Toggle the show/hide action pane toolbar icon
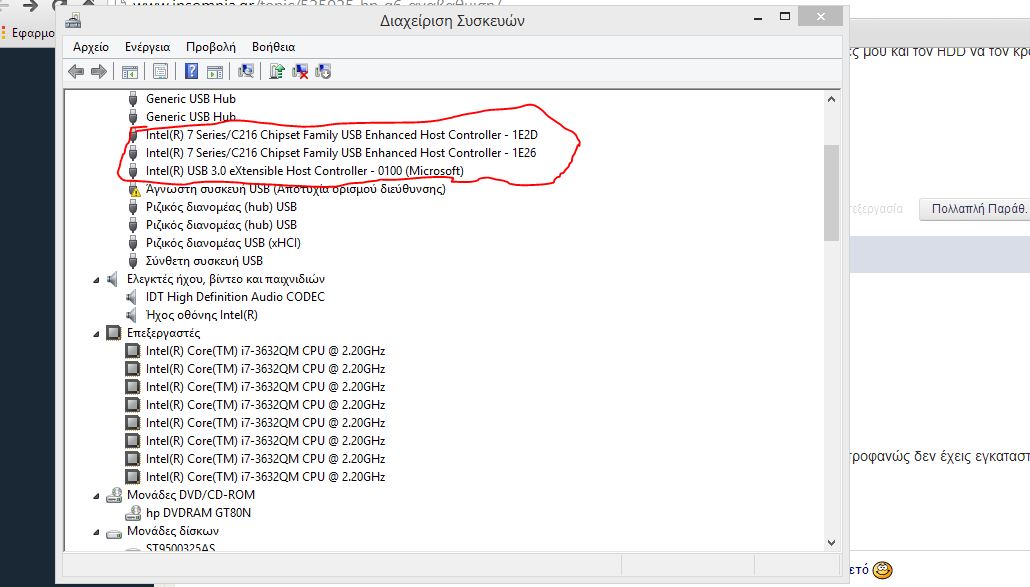The width and height of the screenshot is (1030, 587). [215, 72]
